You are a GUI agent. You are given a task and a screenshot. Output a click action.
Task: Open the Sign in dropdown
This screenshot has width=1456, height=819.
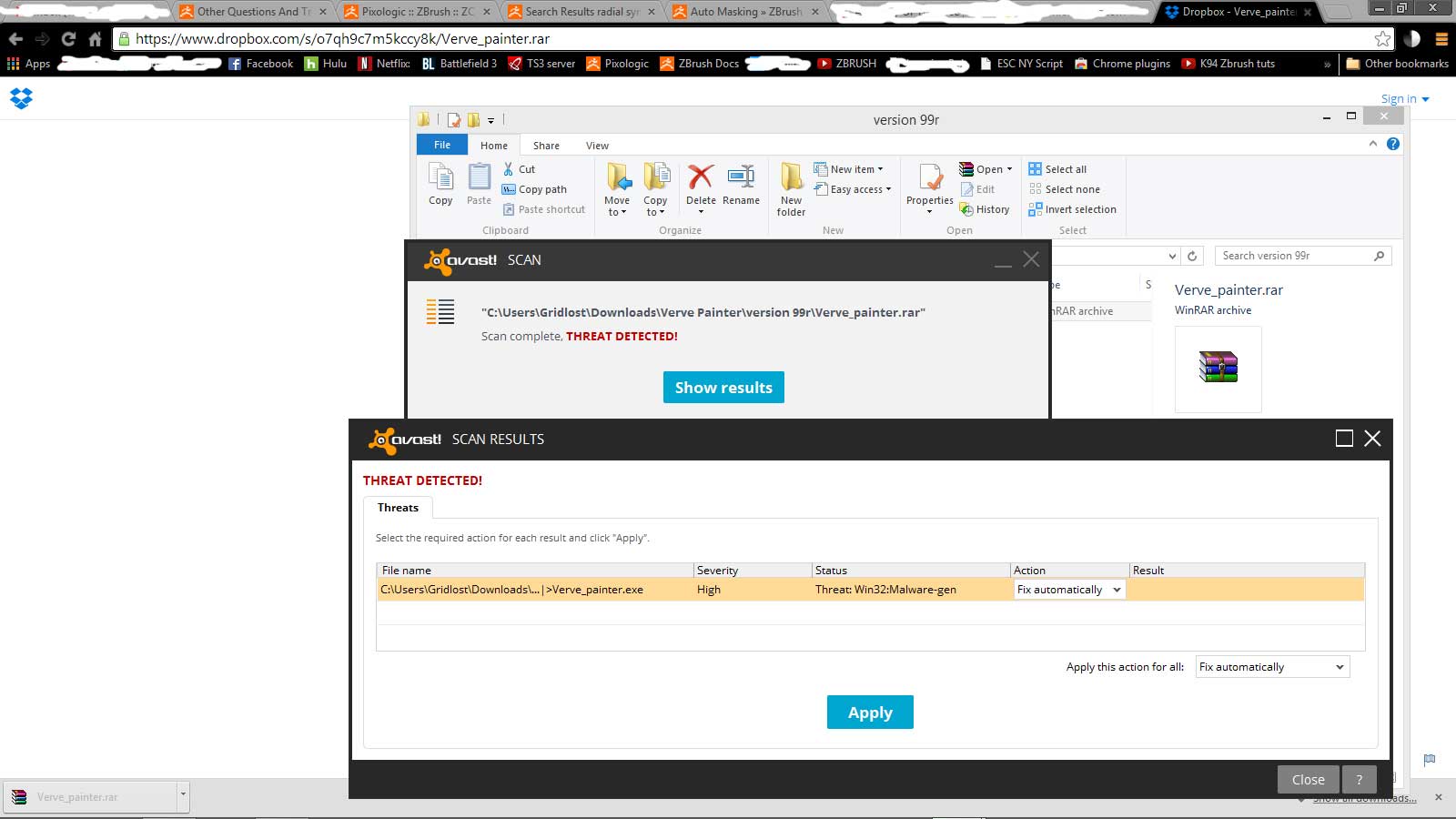(x=1404, y=99)
